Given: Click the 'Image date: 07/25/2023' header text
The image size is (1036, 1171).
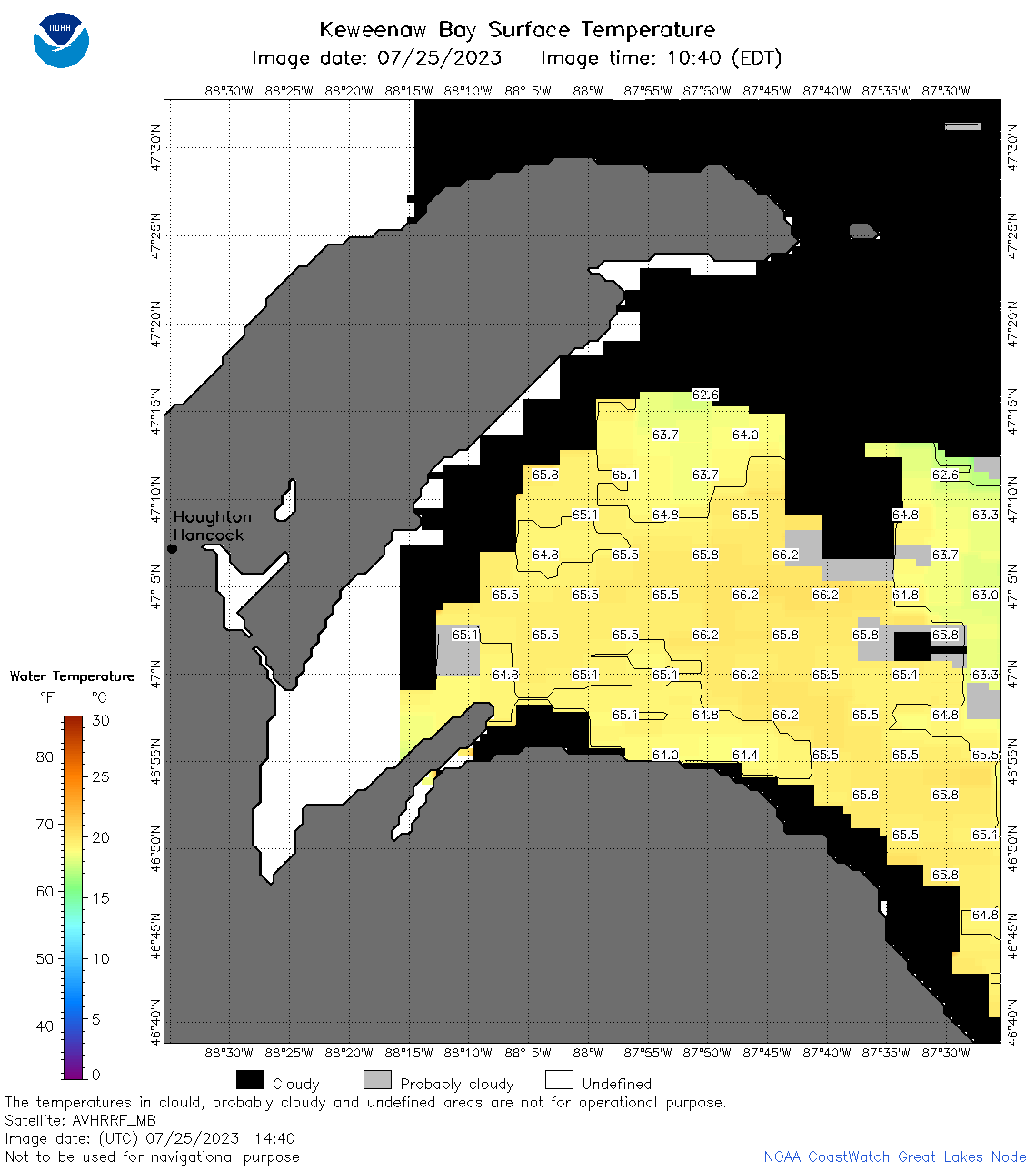Looking at the screenshot, I should click(x=376, y=58).
